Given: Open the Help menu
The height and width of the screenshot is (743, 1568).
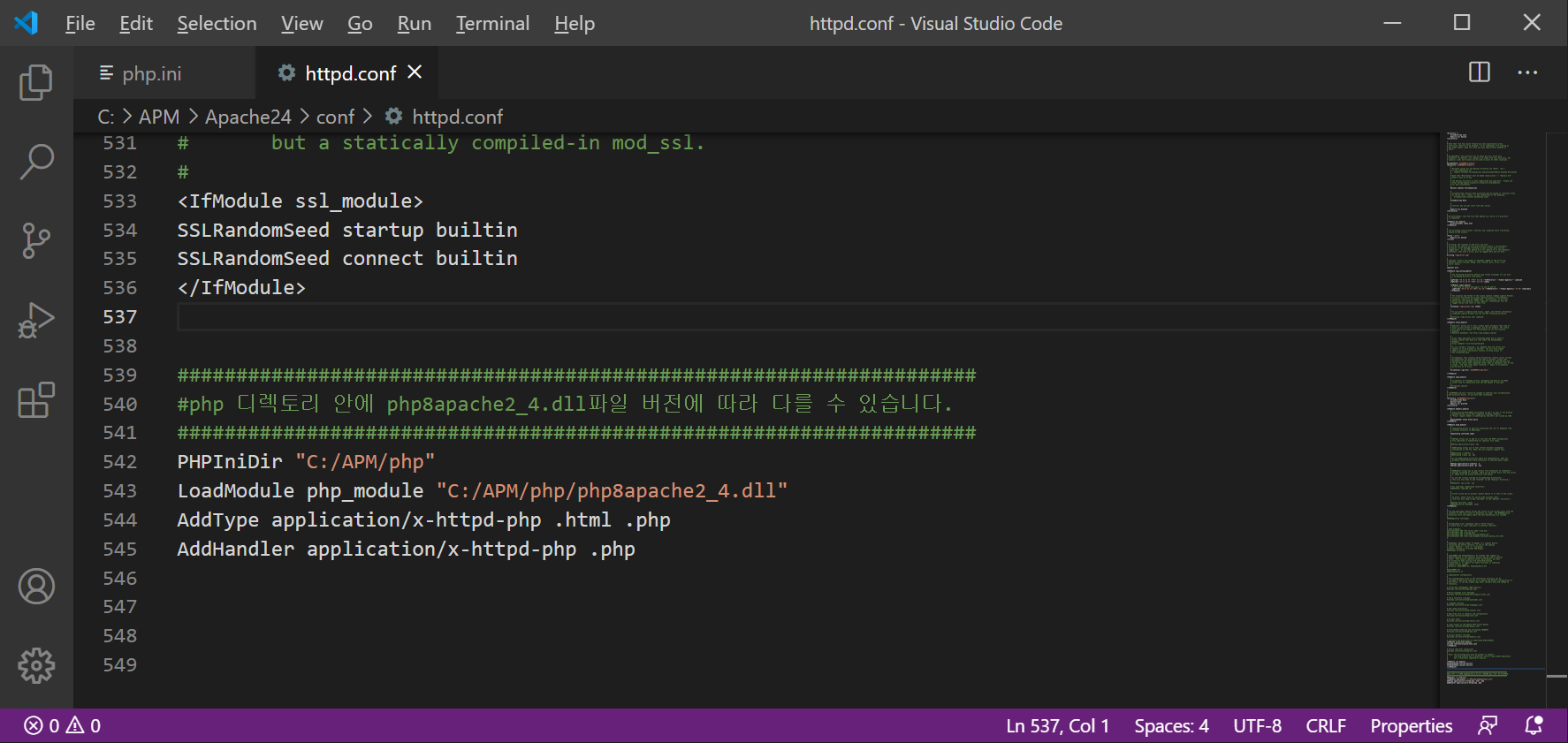Looking at the screenshot, I should pyautogui.click(x=575, y=23).
